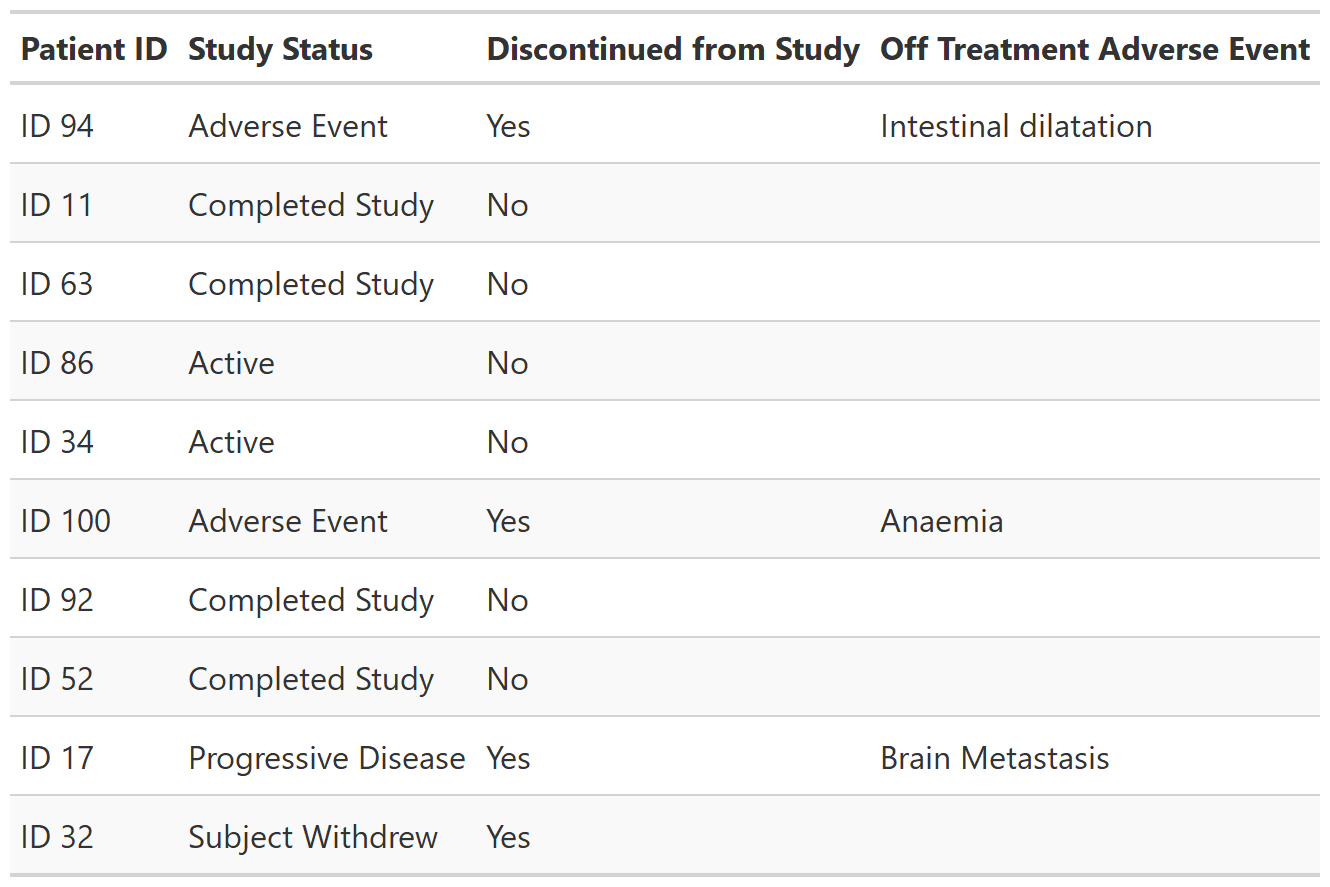Image resolution: width=1330 pixels, height=887 pixels.
Task: Click the Intestinal dilatation adverse event cell
Action: (1016, 126)
